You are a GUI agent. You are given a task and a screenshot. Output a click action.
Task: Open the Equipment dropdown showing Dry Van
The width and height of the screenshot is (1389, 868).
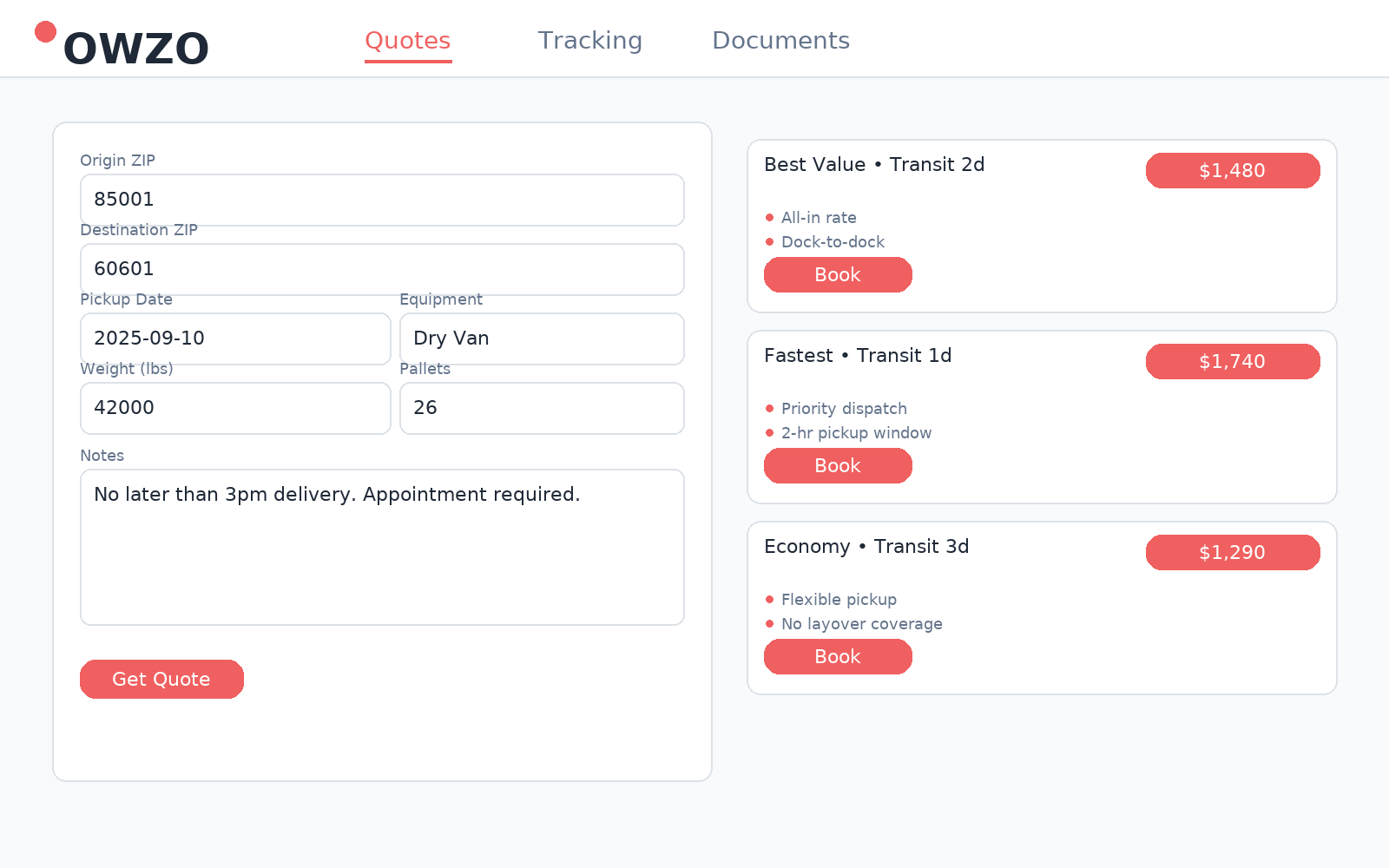(x=542, y=339)
